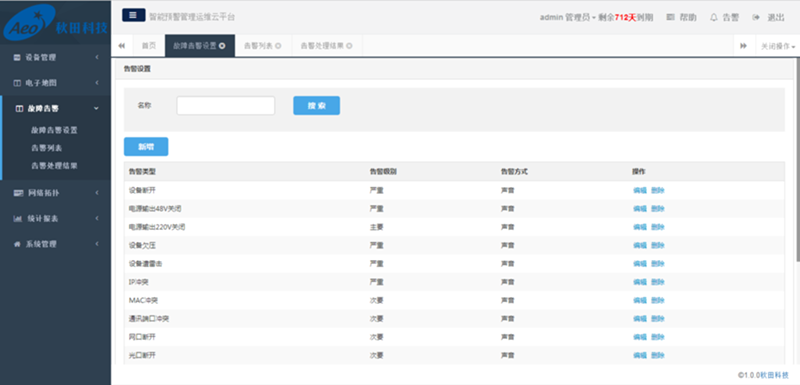The image size is (800, 385).
Task: Open the 设备管理 sidebar menu
Action: [56, 58]
